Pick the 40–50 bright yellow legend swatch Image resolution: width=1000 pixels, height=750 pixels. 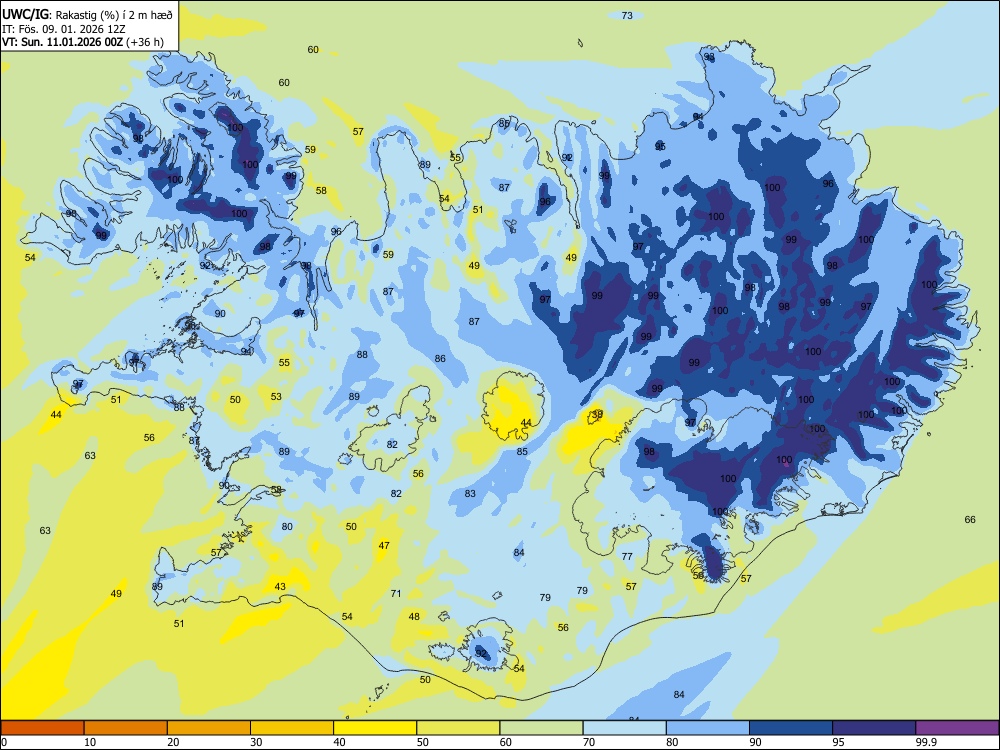[375, 728]
